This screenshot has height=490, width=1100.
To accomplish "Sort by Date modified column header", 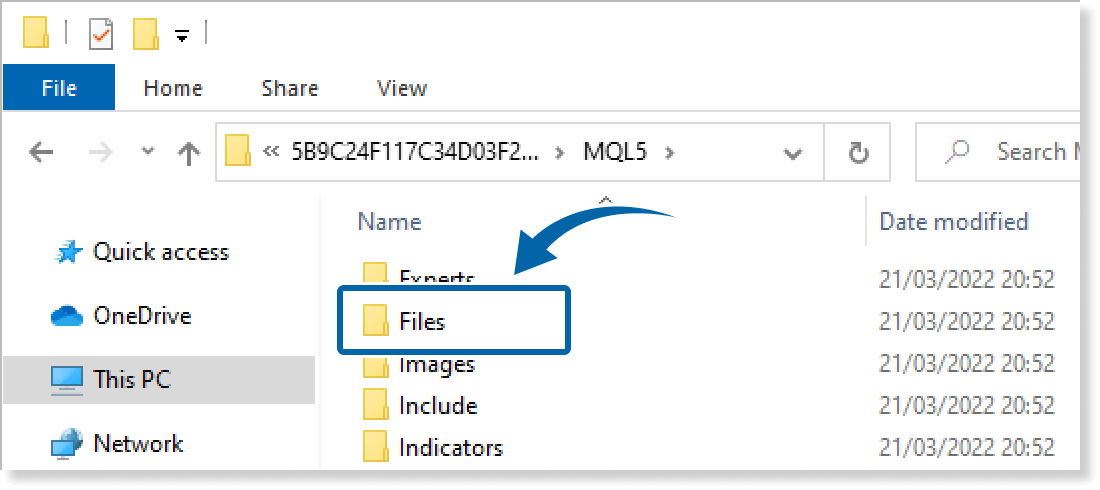I will pos(953,222).
